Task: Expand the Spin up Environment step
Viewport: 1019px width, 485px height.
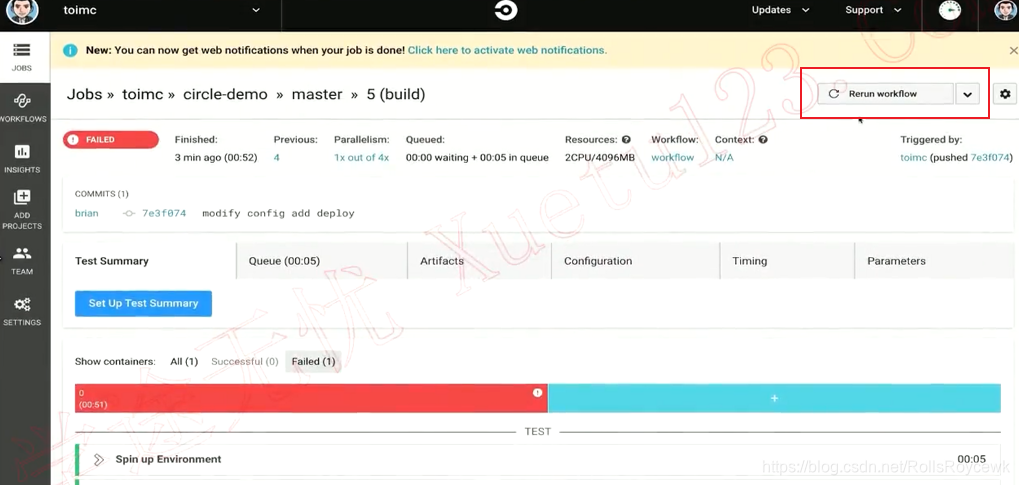Action: (x=99, y=460)
